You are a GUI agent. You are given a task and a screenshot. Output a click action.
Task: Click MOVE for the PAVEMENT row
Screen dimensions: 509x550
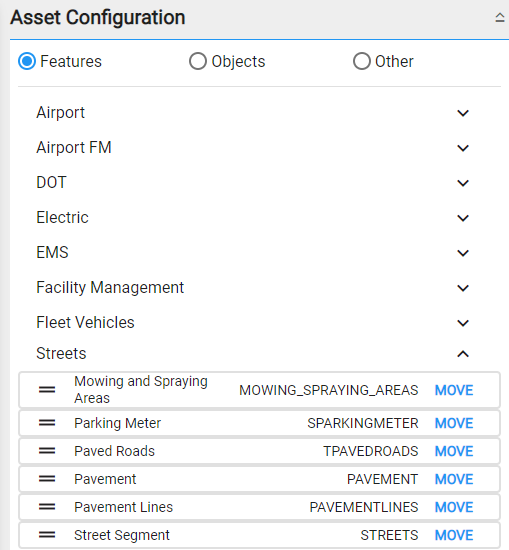pos(454,479)
